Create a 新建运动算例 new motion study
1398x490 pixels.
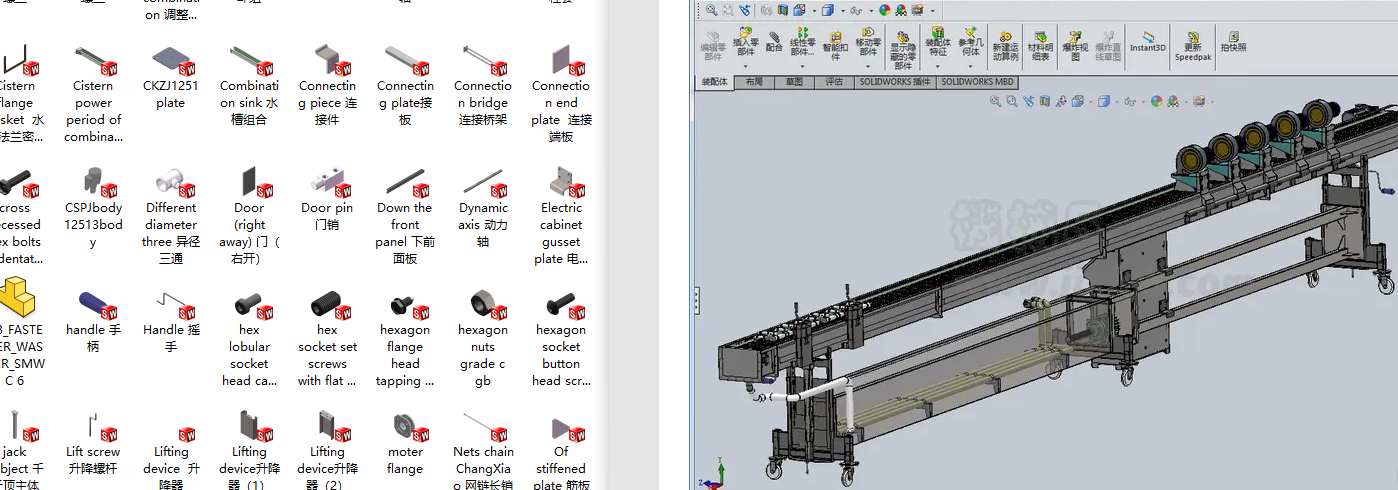pyautogui.click(x=1005, y=45)
